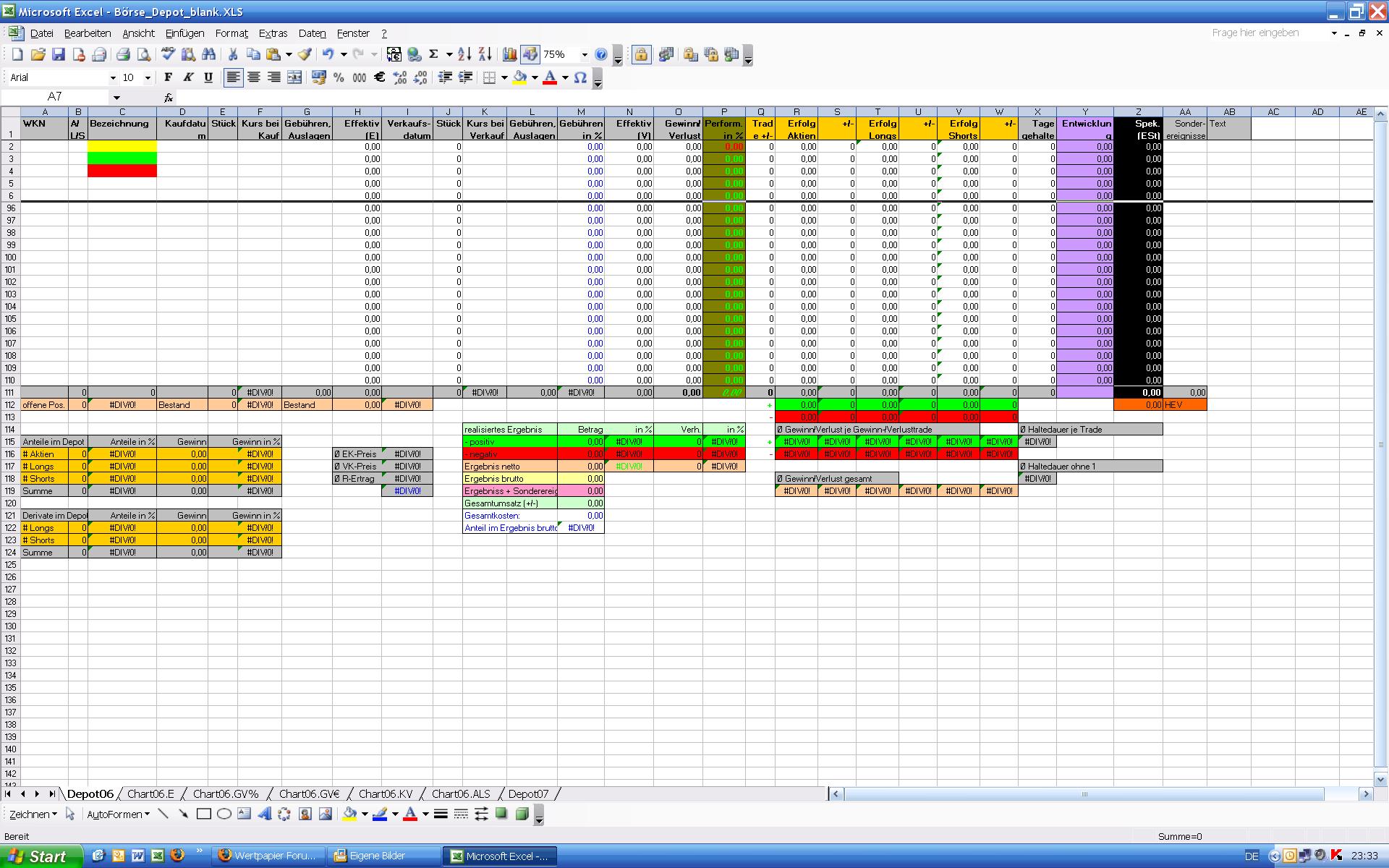Switch to the Chart06.GV% sheet tab
Screen dimensions: 1389x868
coord(225,793)
